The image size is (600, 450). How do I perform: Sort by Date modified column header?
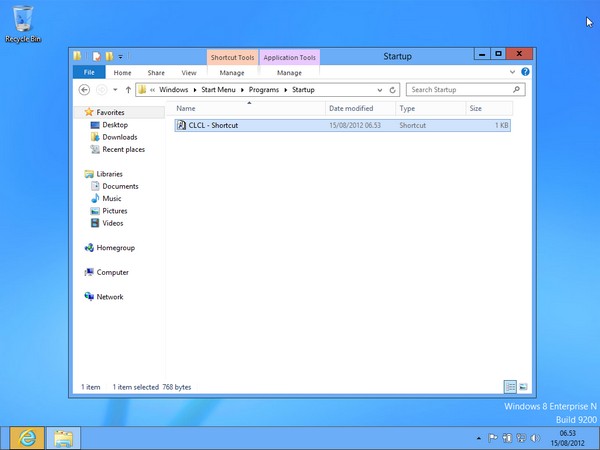click(x=360, y=108)
